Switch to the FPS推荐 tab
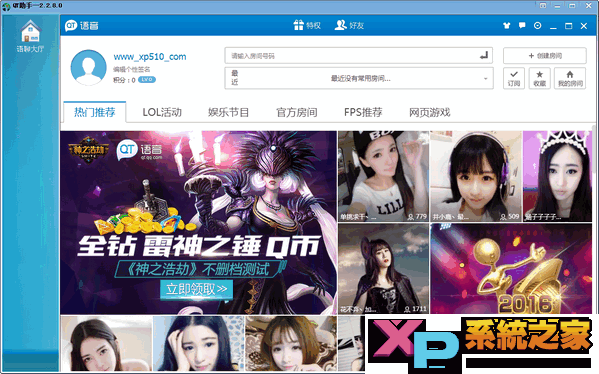This screenshot has width=599, height=374. point(363,112)
